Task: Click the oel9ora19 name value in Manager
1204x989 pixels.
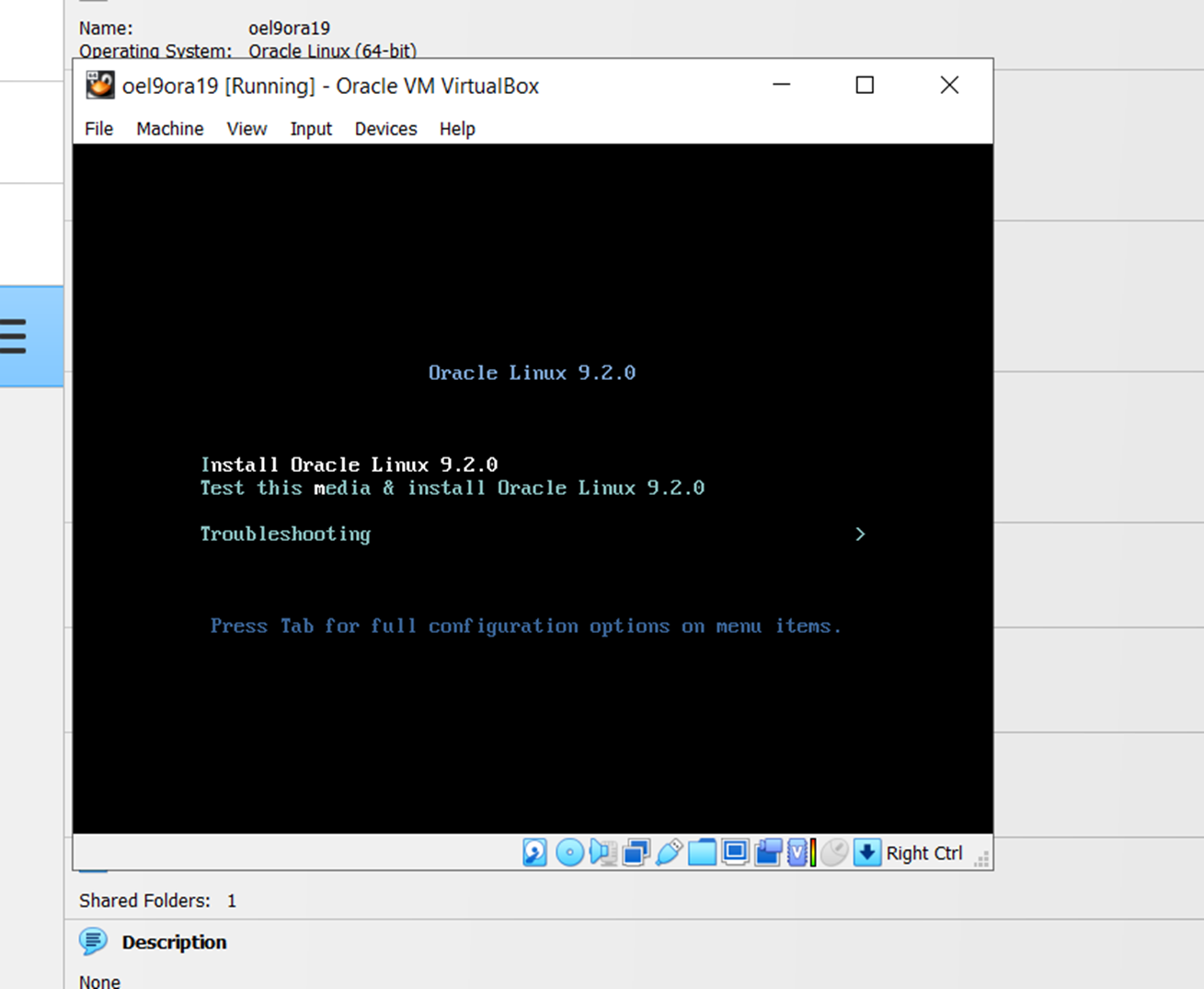Action: (x=289, y=29)
